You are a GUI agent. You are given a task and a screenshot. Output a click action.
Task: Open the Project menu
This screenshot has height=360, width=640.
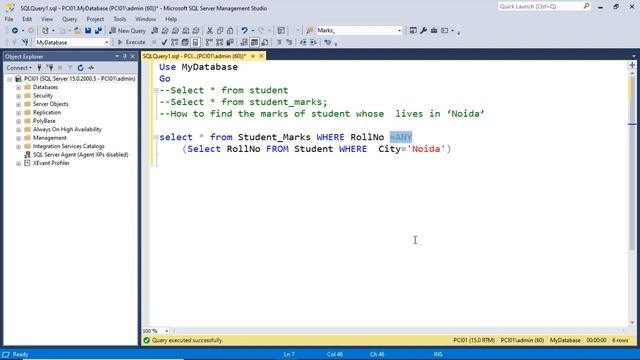point(95,19)
